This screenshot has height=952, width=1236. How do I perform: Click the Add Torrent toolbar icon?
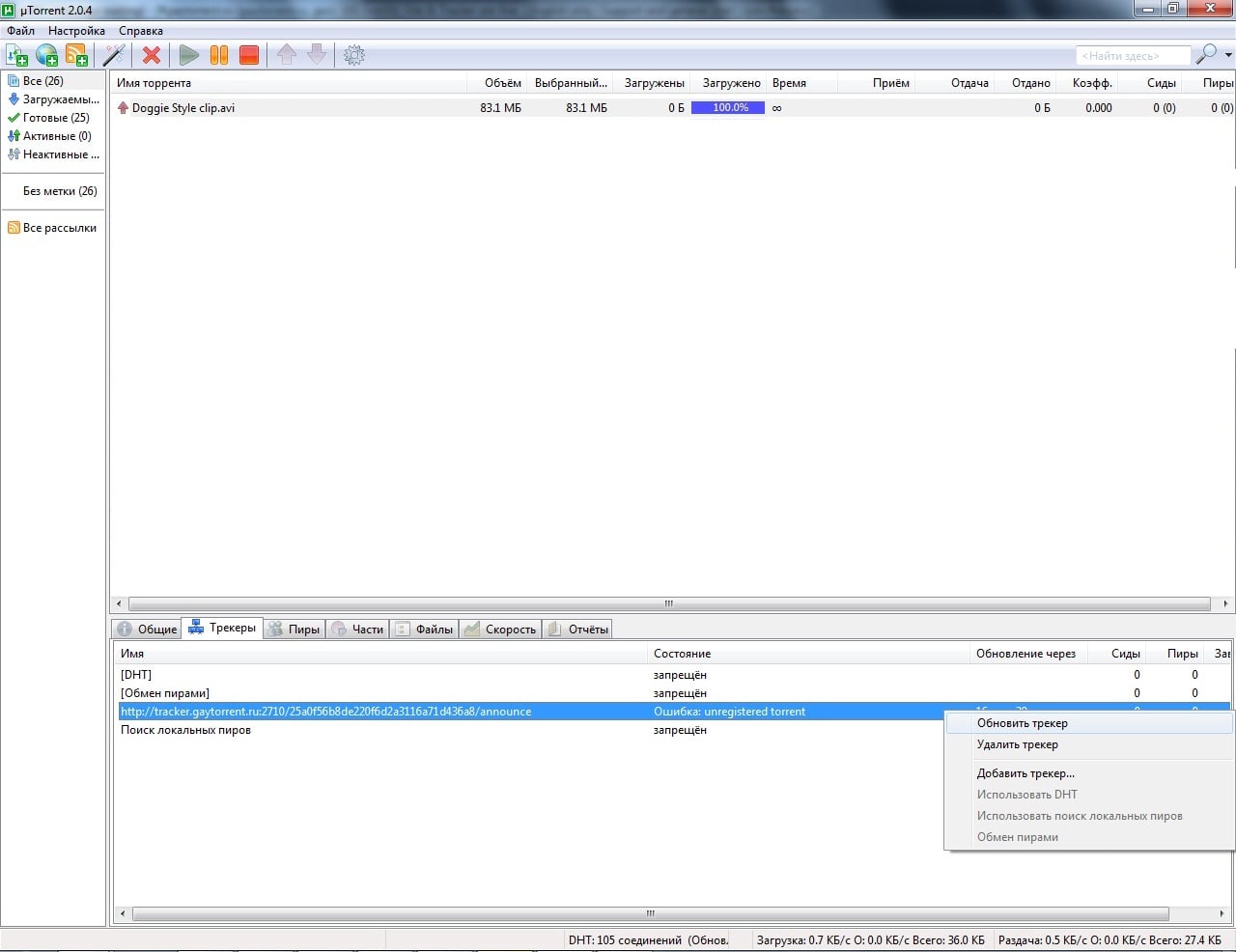(x=17, y=55)
